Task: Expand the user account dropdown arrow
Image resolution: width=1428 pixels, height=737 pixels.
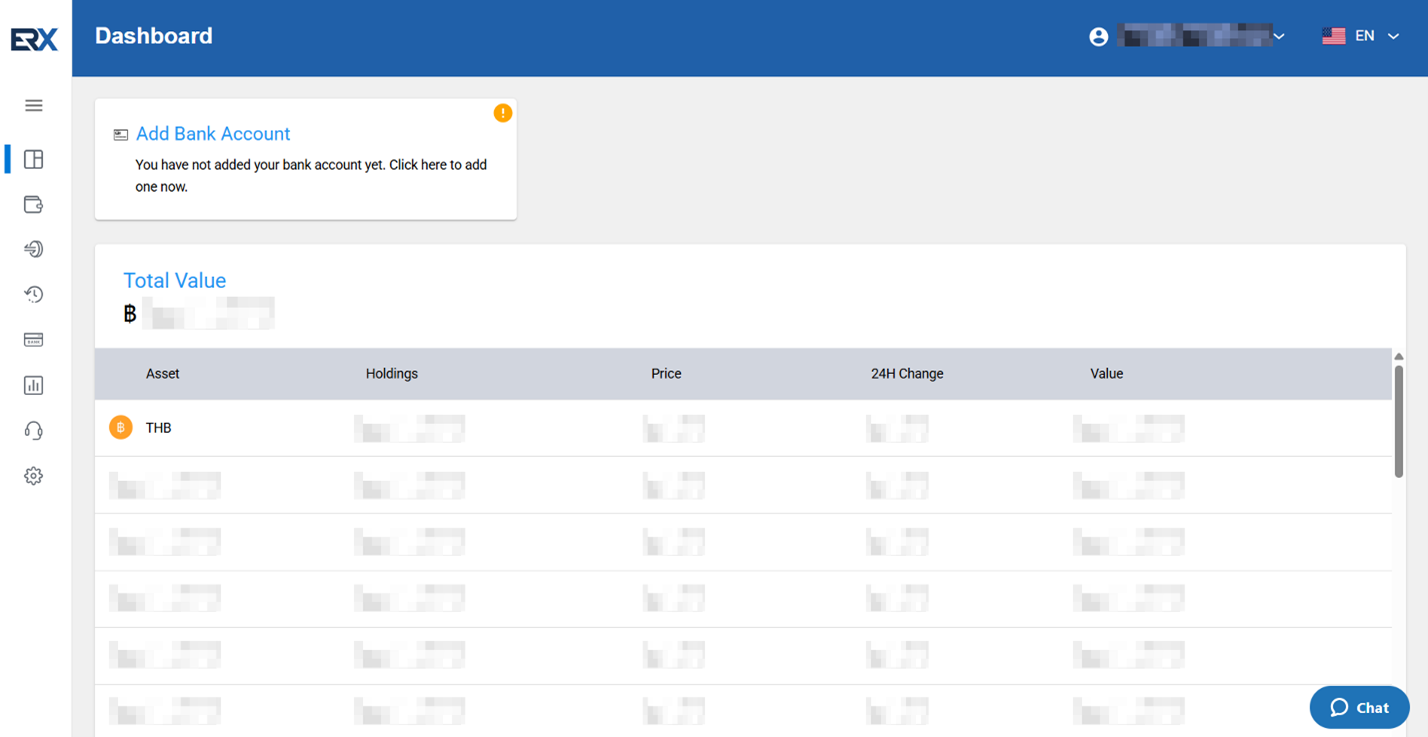Action: [x=1279, y=37]
